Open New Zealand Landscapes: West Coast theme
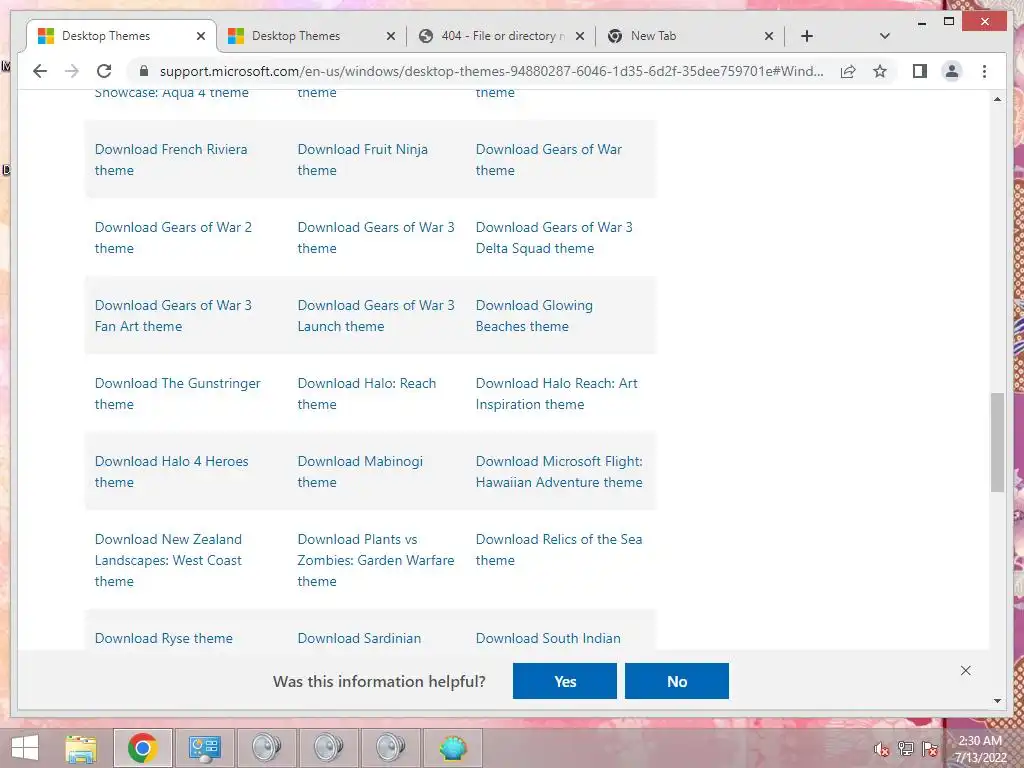 coord(168,560)
